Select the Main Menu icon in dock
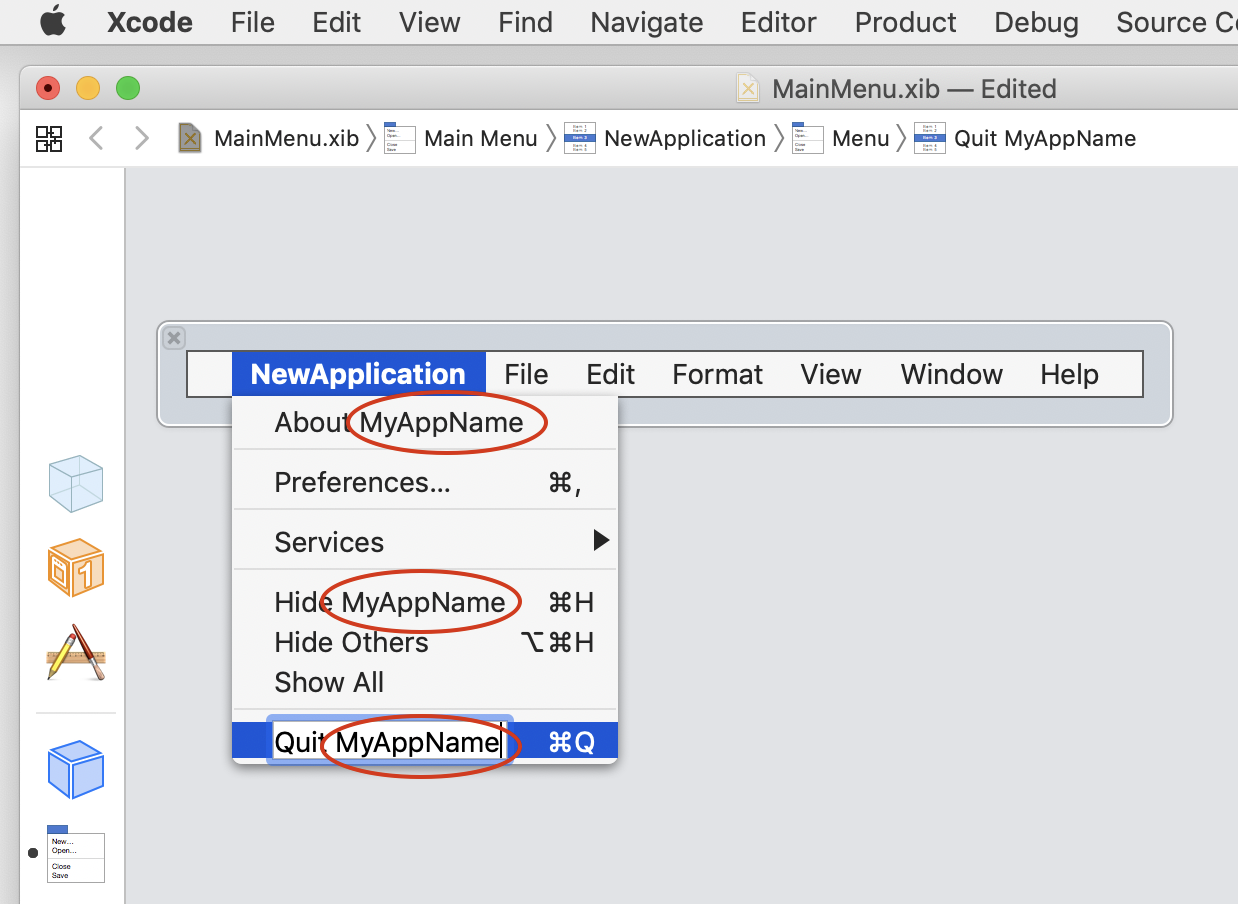1238x904 pixels. 76,855
